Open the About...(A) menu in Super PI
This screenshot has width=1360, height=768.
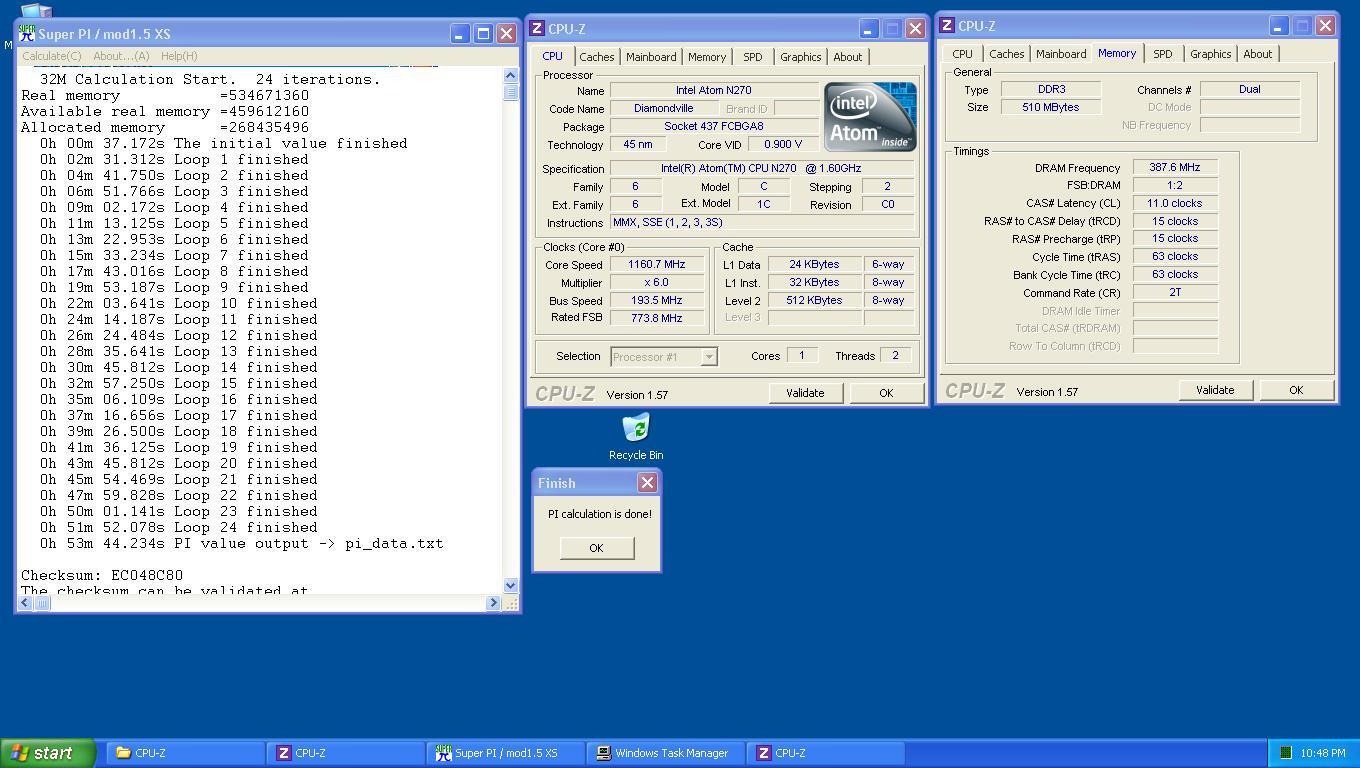pyautogui.click(x=121, y=56)
